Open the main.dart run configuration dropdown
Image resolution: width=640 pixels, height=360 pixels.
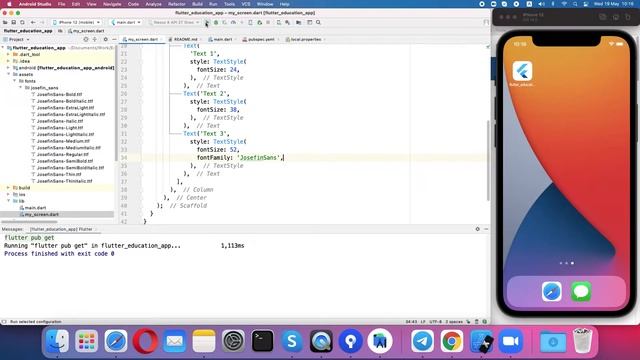(126, 22)
